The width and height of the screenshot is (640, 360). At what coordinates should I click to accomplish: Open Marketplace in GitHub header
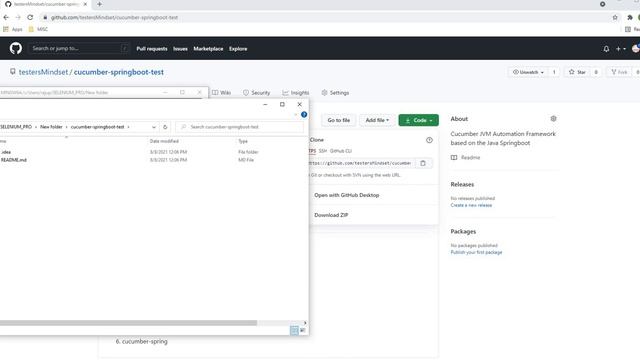[208, 49]
